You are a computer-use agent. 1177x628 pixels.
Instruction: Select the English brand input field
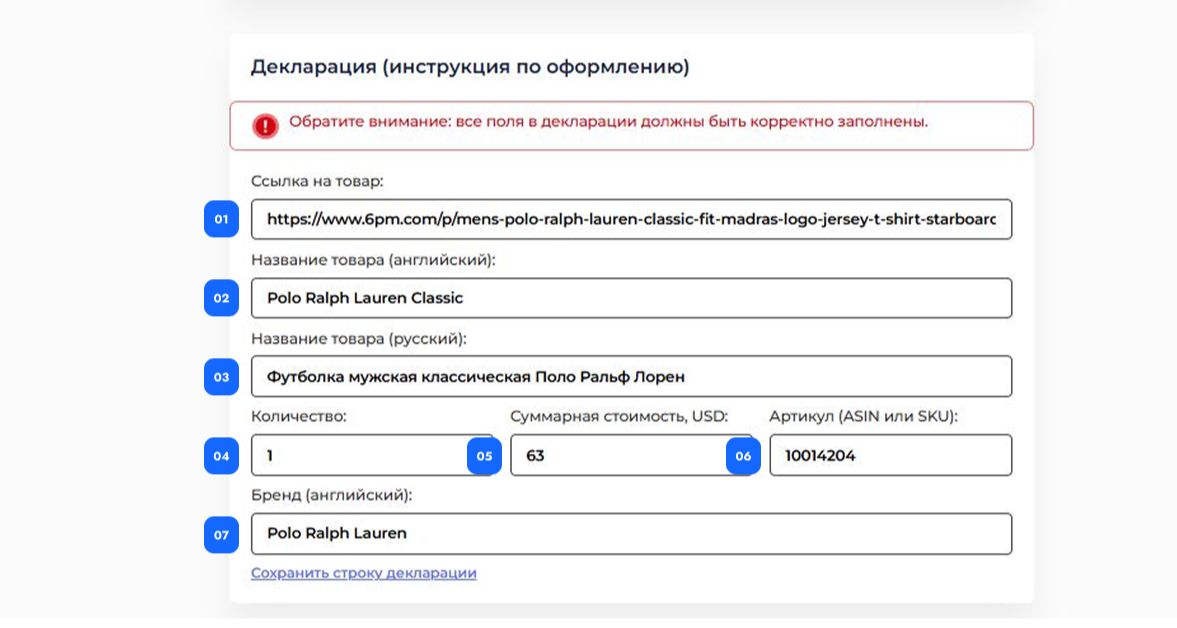coord(631,533)
